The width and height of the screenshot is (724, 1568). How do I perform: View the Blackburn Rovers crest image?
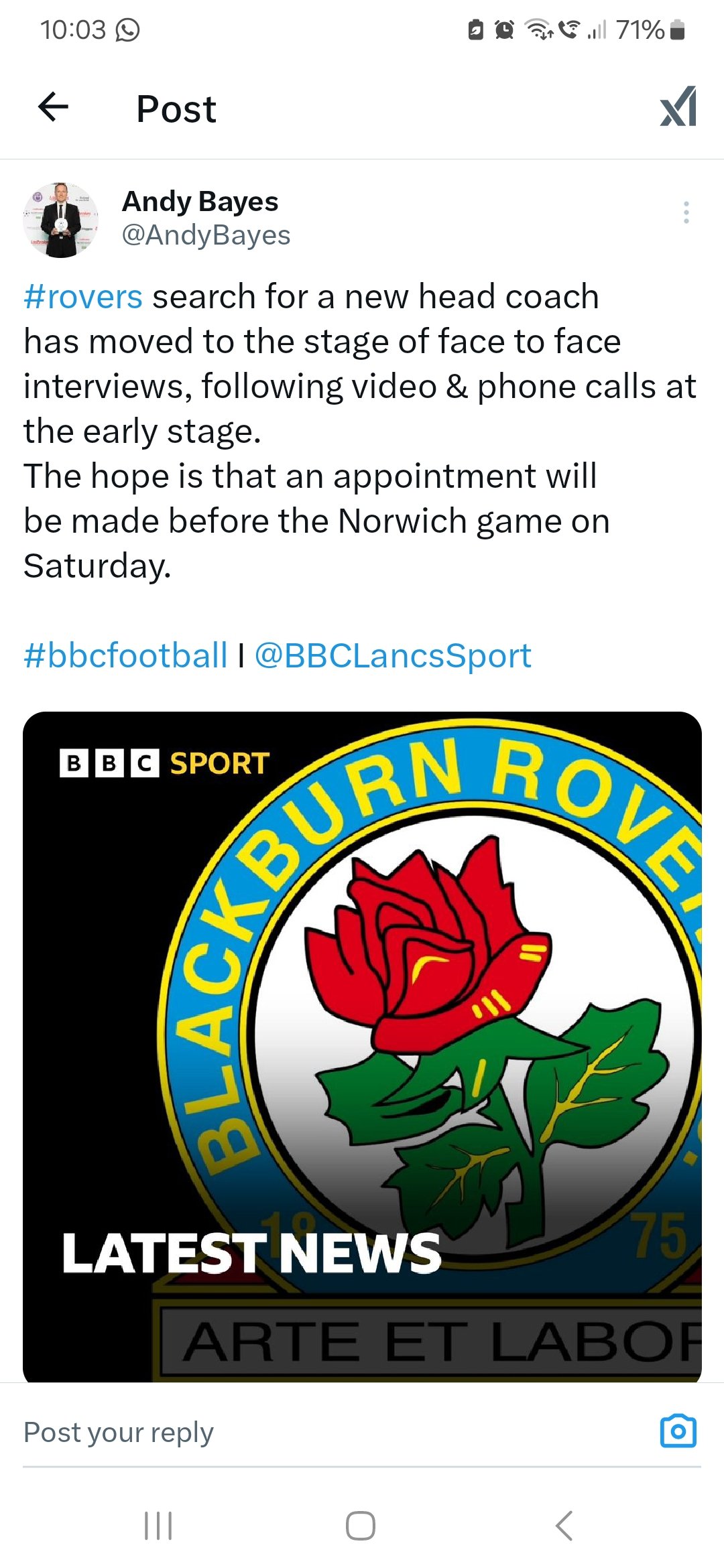(x=362, y=1045)
